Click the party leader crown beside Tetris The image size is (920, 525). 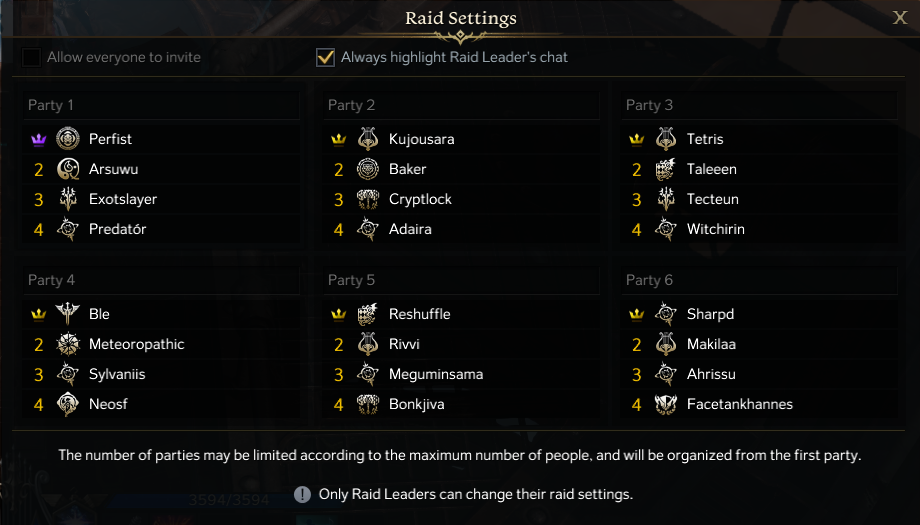point(636,139)
